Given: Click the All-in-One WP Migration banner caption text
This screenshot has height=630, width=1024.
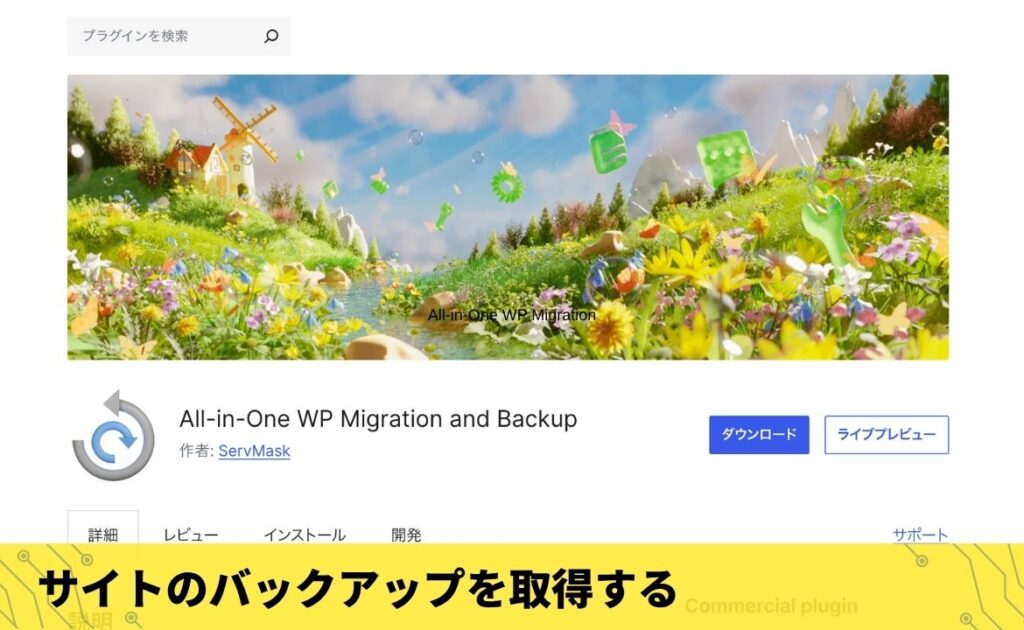Looking at the screenshot, I should click(x=511, y=315).
